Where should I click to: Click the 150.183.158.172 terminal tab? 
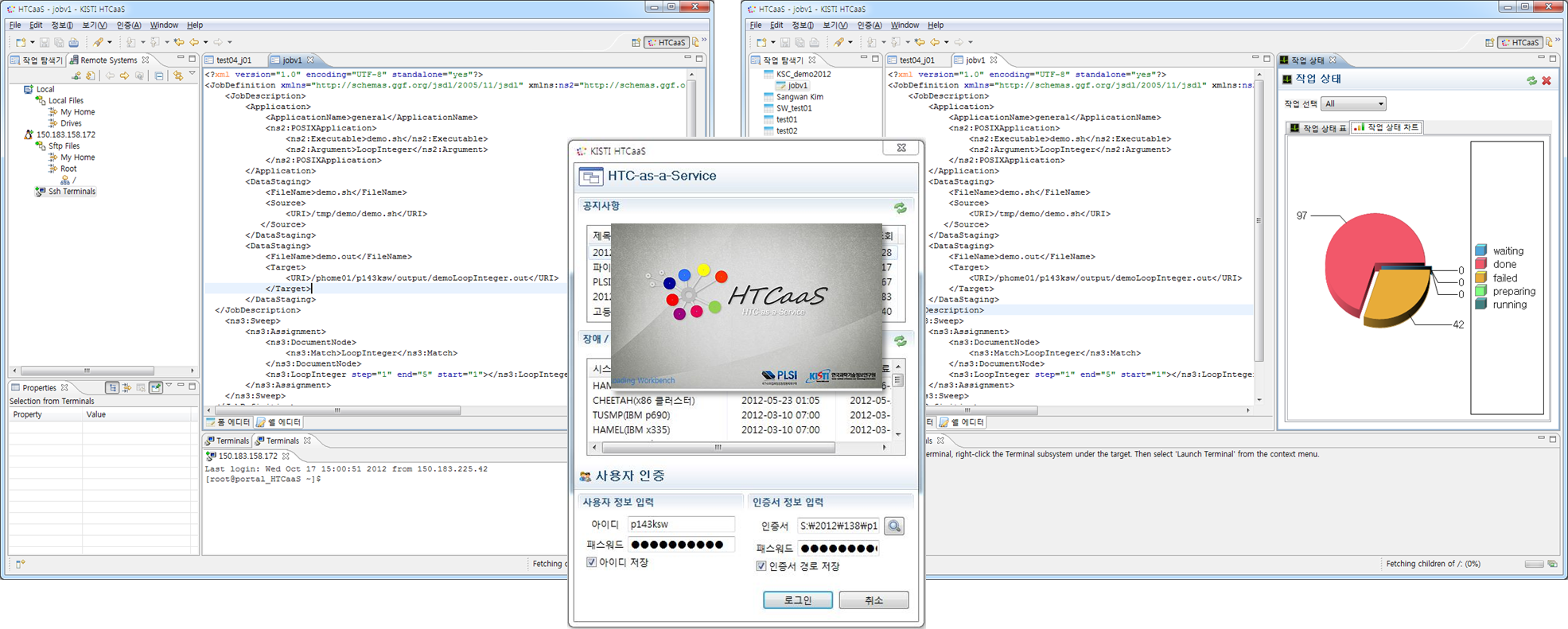(247, 456)
